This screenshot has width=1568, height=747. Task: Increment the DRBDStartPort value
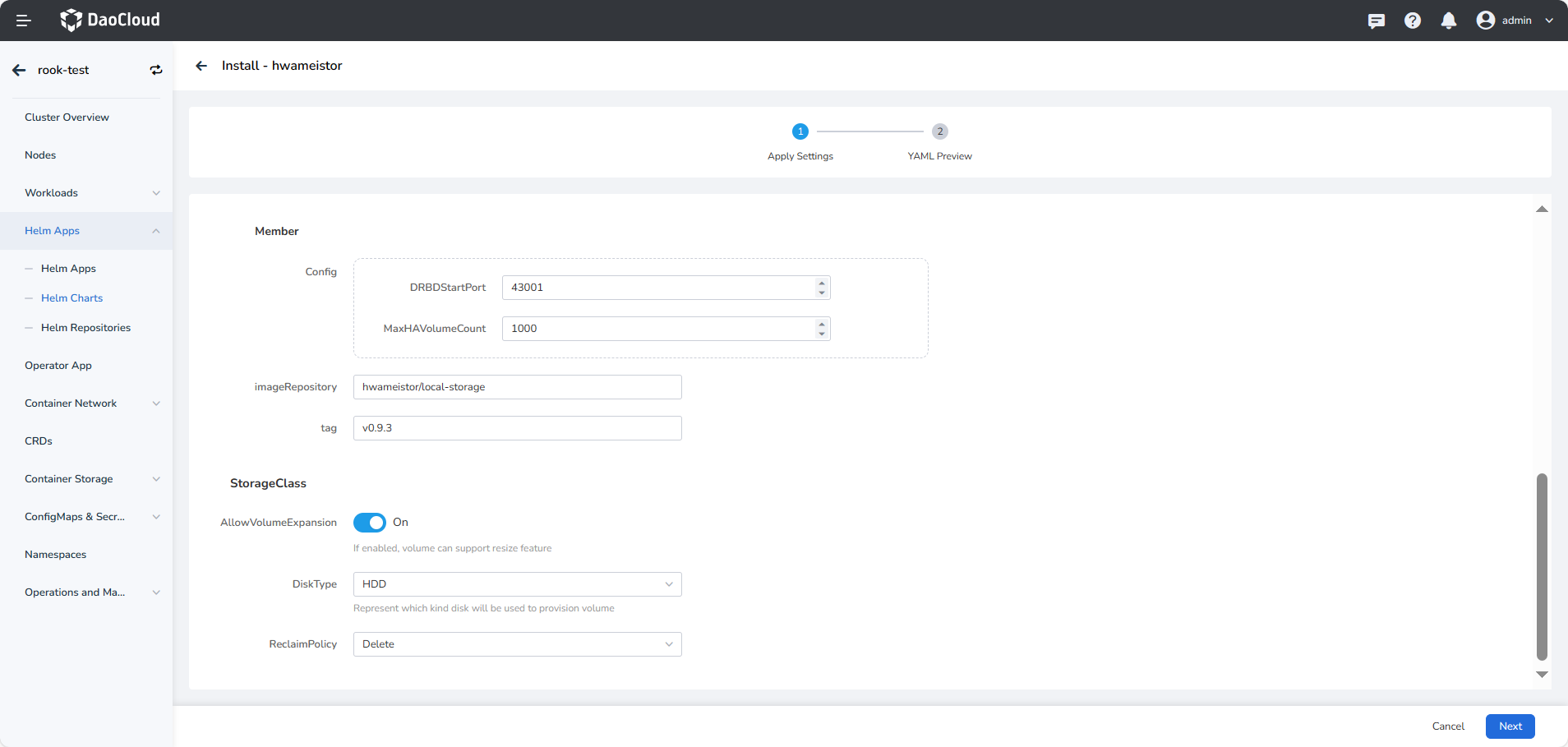(x=822, y=283)
